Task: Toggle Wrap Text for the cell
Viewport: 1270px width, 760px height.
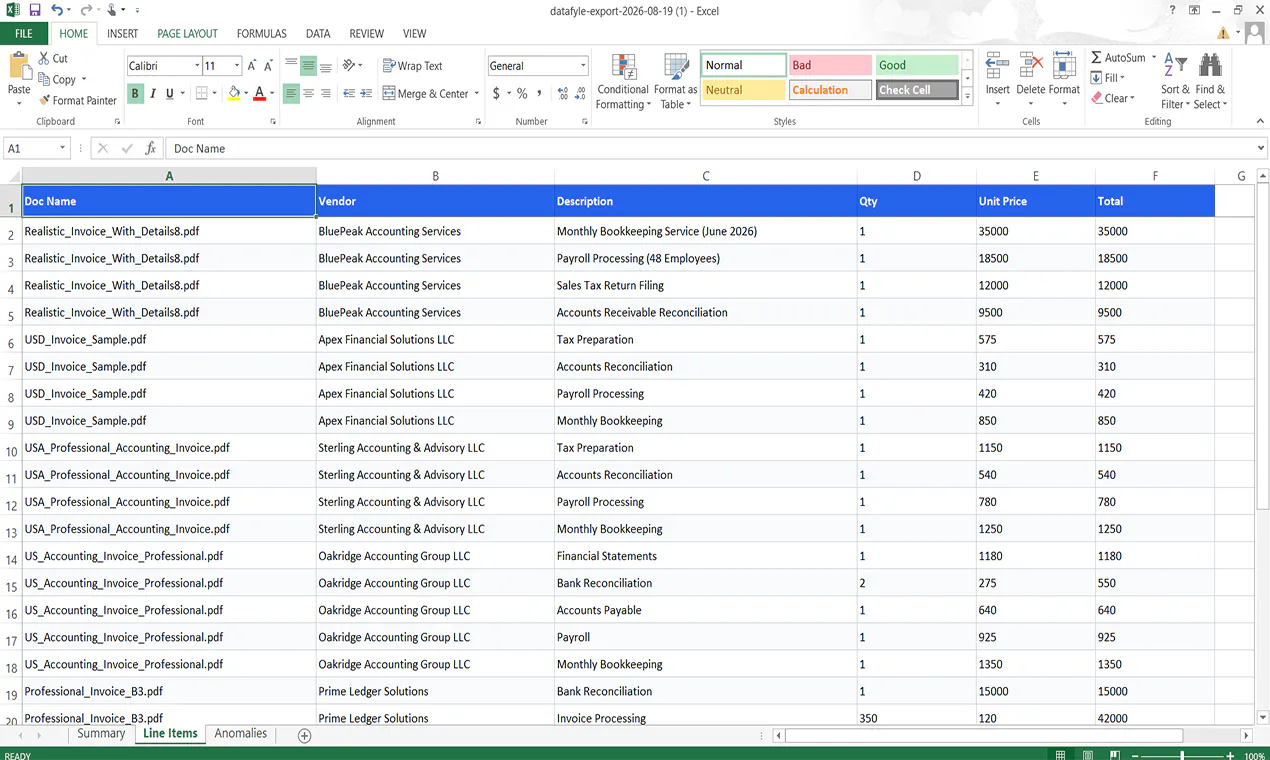Action: [x=412, y=66]
